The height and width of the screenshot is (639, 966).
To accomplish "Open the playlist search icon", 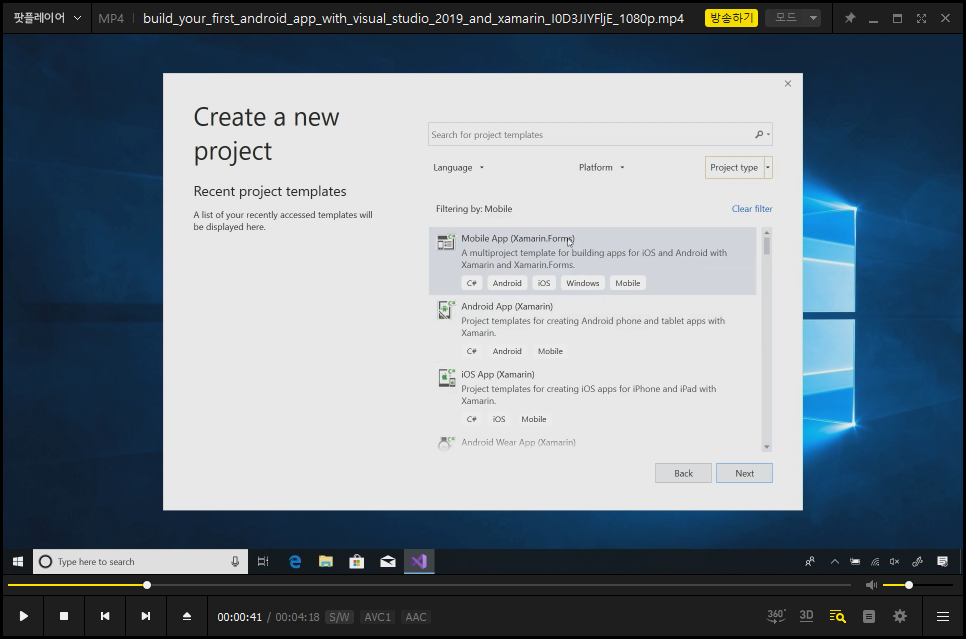I will tap(837, 616).
